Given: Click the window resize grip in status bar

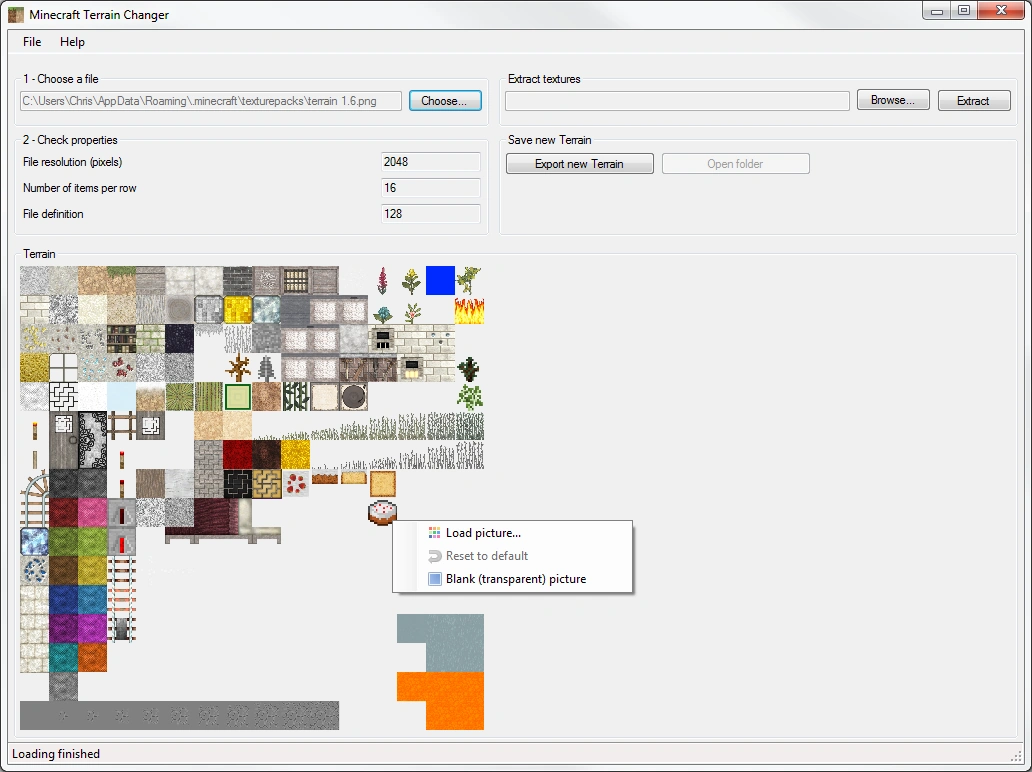Looking at the screenshot, I should pyautogui.click(x=1016, y=756).
